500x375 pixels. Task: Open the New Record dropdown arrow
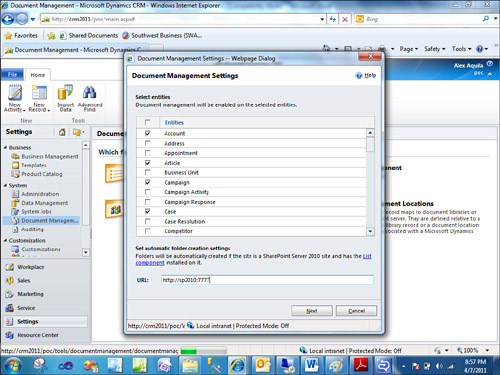point(49,110)
